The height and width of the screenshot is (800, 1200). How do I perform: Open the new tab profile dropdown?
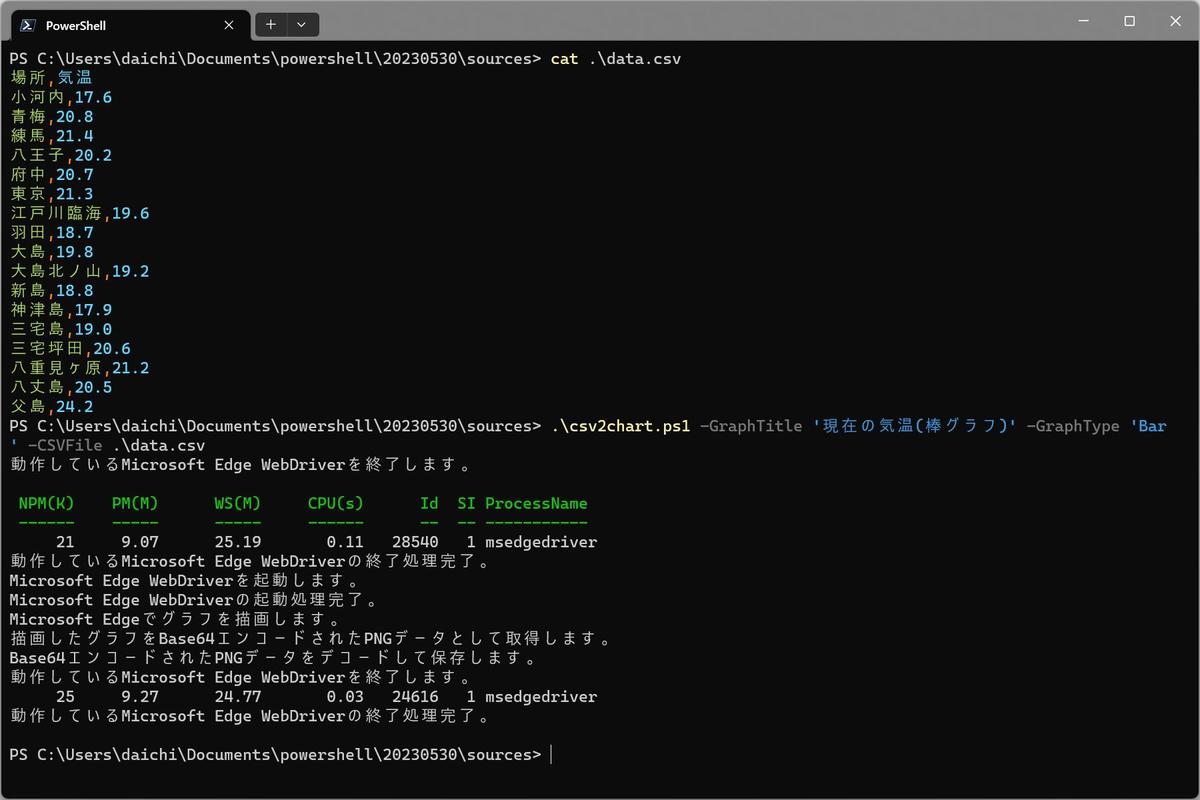[x=303, y=25]
